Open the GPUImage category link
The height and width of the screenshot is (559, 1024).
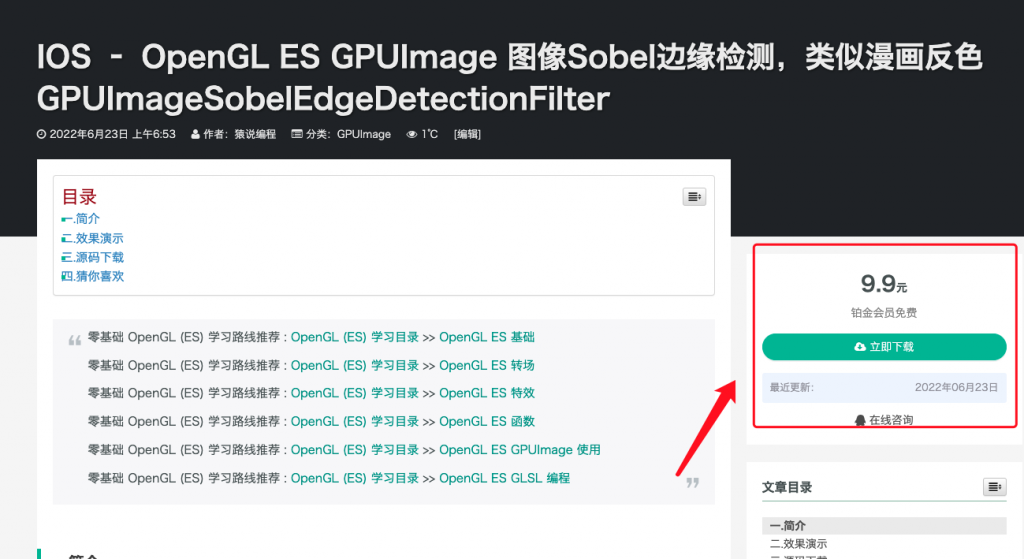[364, 134]
